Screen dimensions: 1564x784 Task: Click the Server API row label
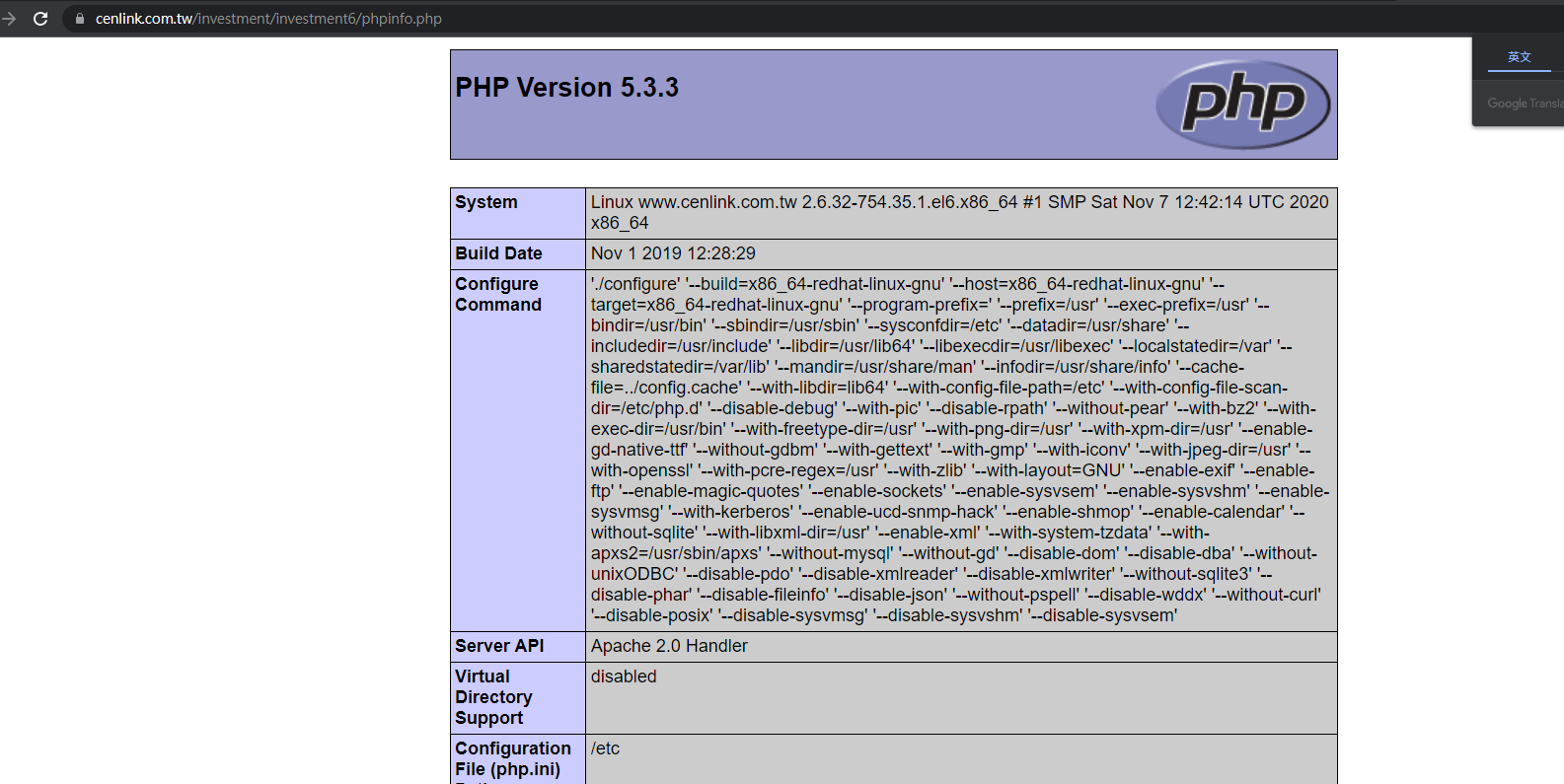(499, 646)
